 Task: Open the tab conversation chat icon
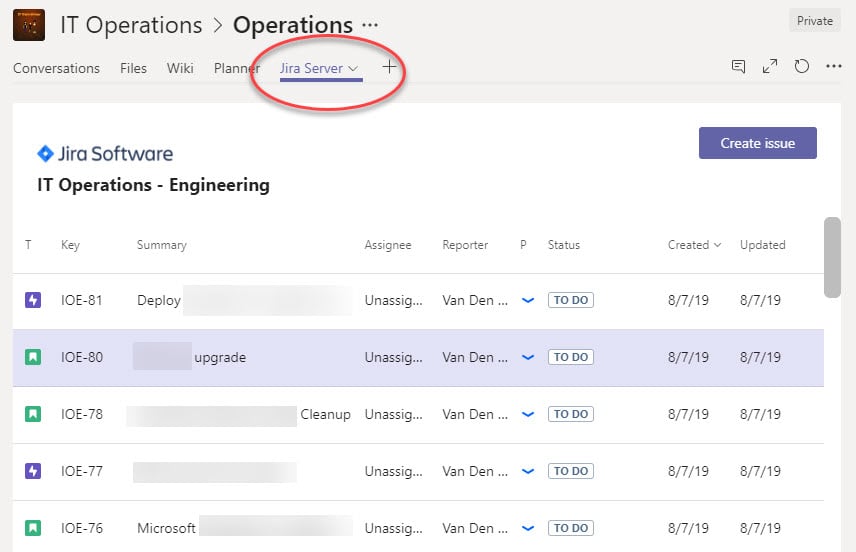738,67
